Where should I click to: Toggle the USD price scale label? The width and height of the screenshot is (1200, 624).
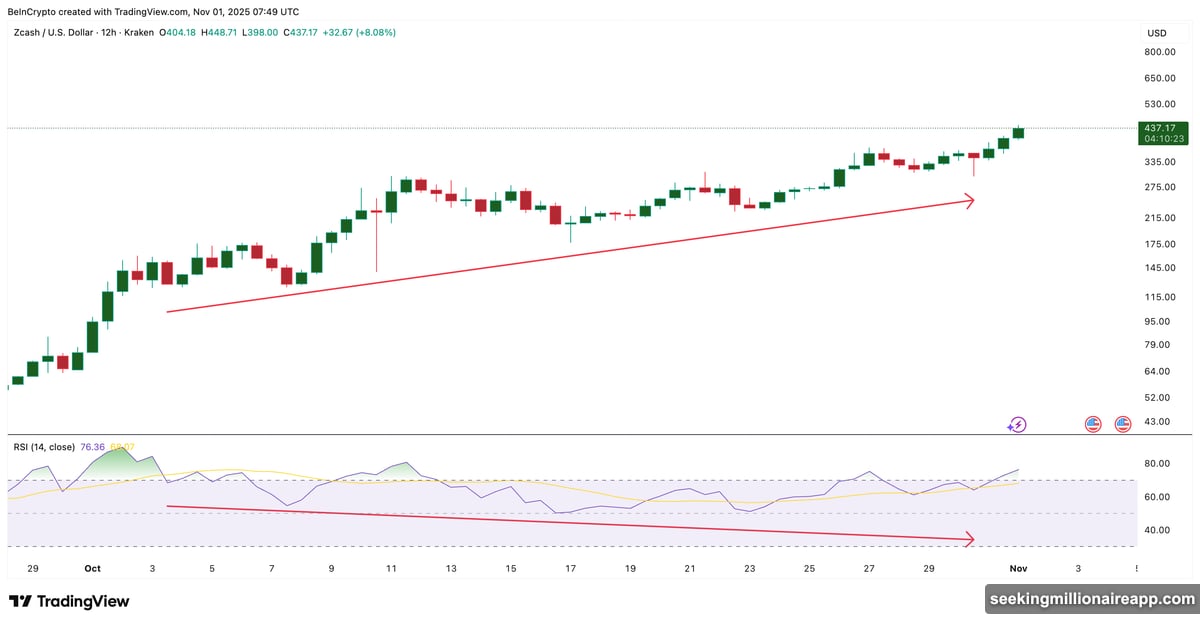[x=1156, y=32]
